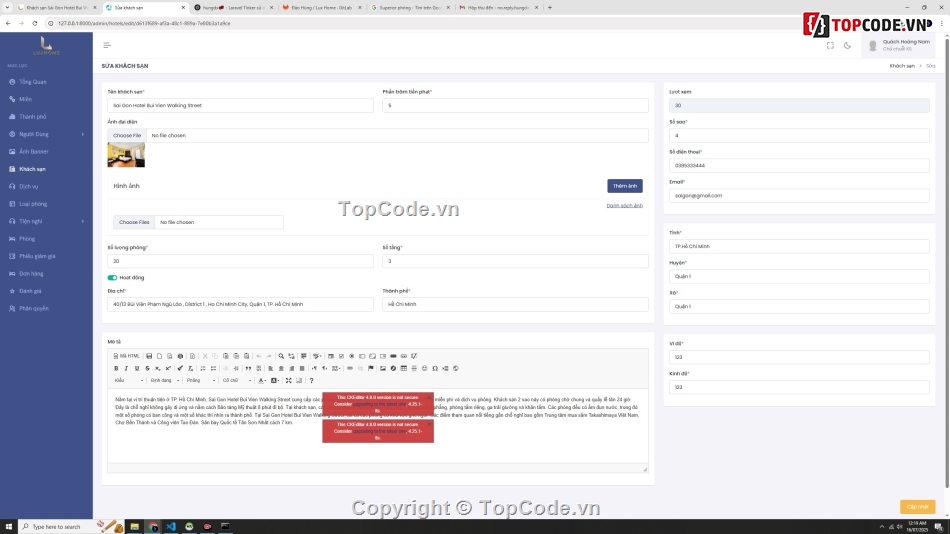Switch to dark mode with moon icon

click(847, 45)
